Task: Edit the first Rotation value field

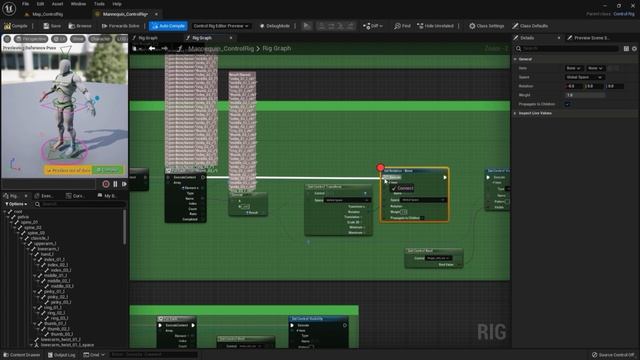Action: 574,86
